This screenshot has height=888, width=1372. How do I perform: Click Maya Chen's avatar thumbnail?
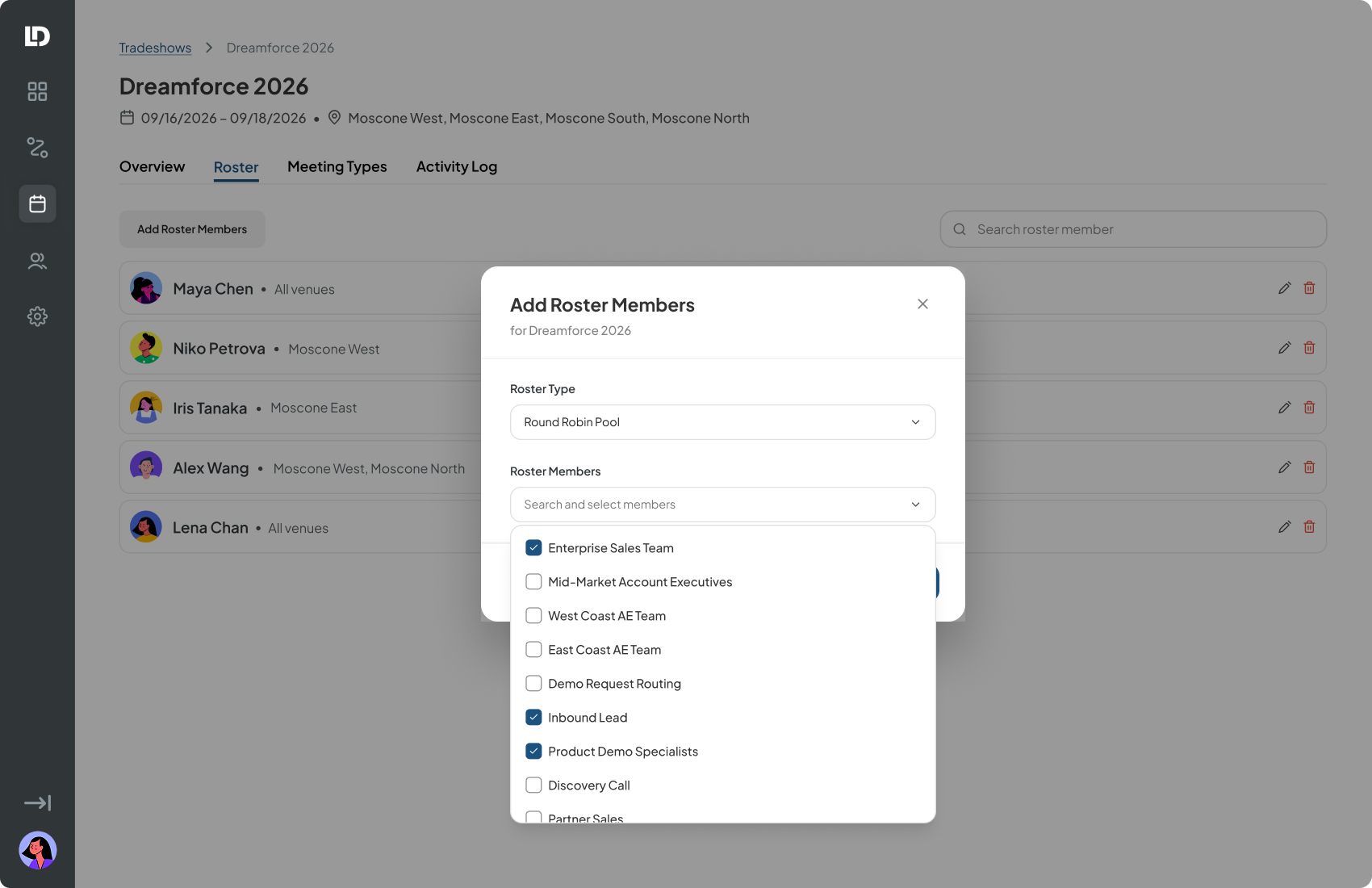[x=146, y=288]
